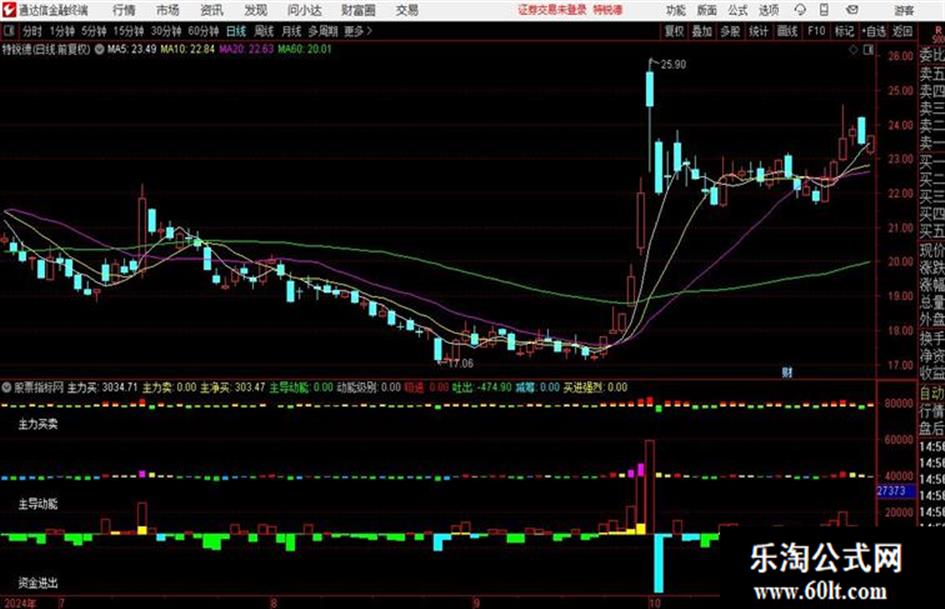Click the mobile phone icon in top bar
945x609 pixels.
coord(824,10)
